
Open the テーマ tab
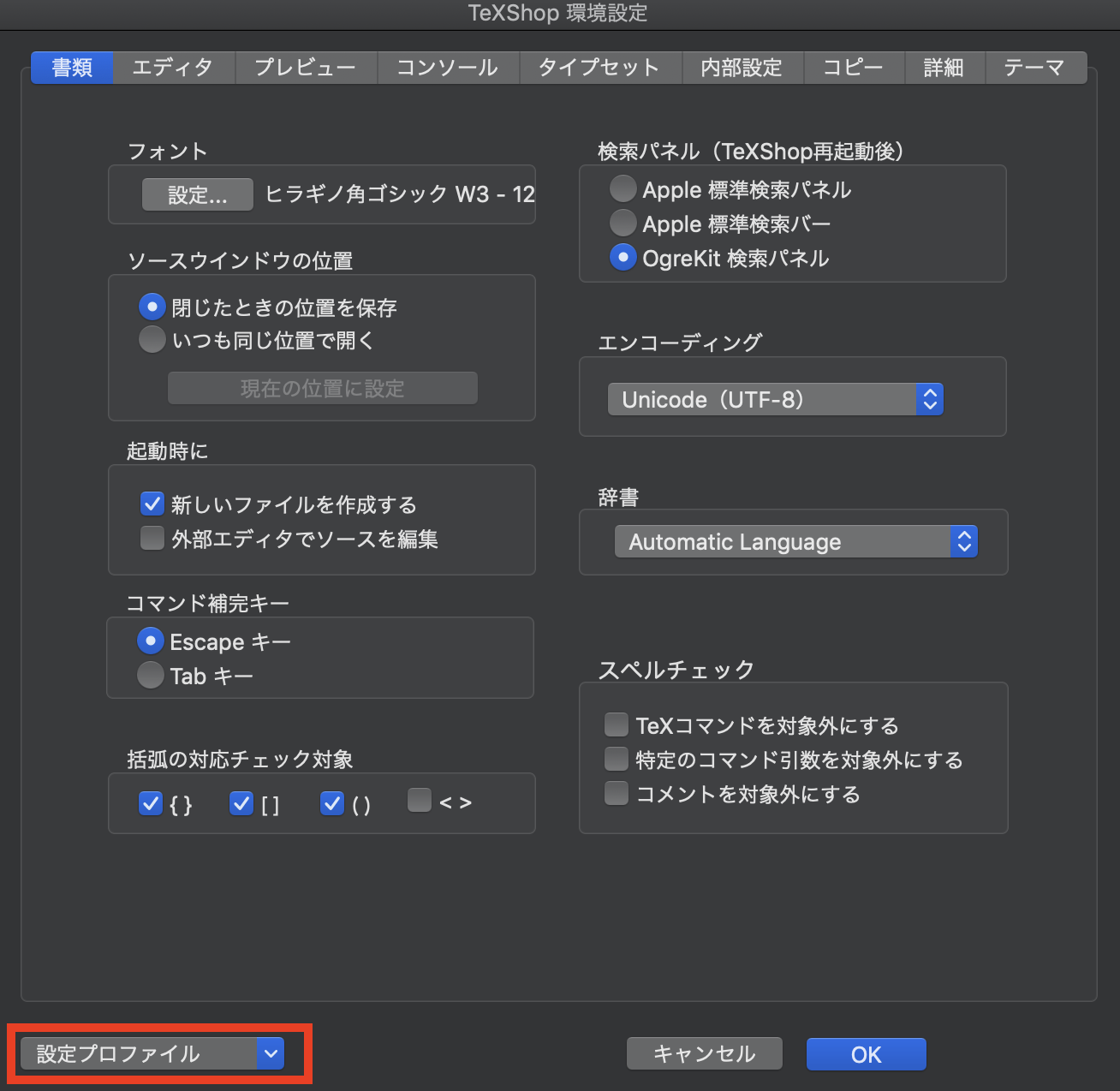(x=1036, y=68)
